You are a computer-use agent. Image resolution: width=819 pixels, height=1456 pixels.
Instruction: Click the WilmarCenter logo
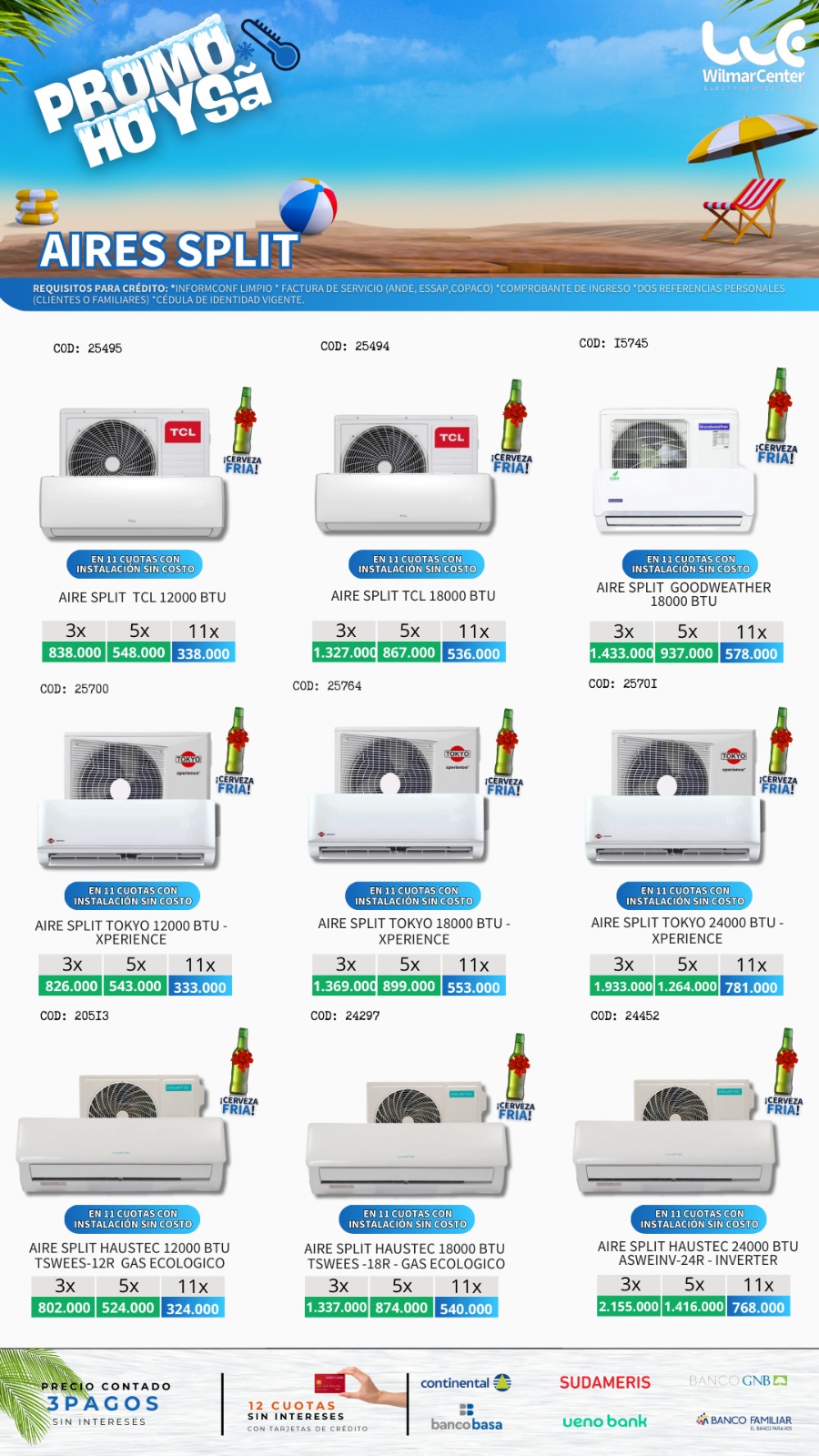click(x=753, y=54)
